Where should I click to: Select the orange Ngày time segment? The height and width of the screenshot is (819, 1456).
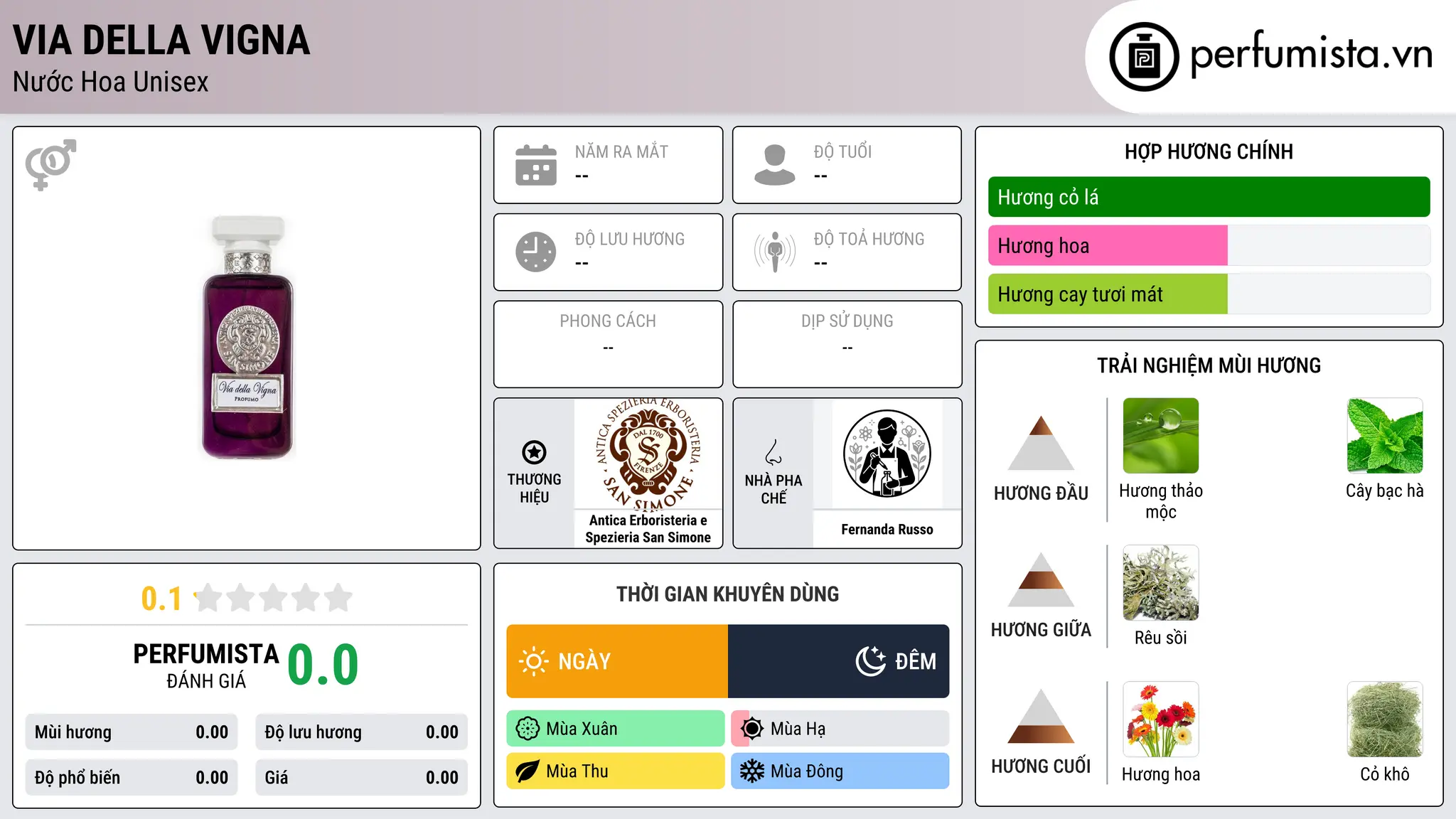(x=617, y=661)
